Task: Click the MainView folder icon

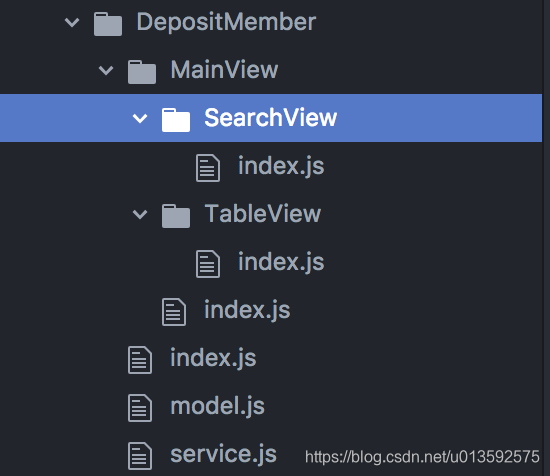Action: (x=142, y=72)
